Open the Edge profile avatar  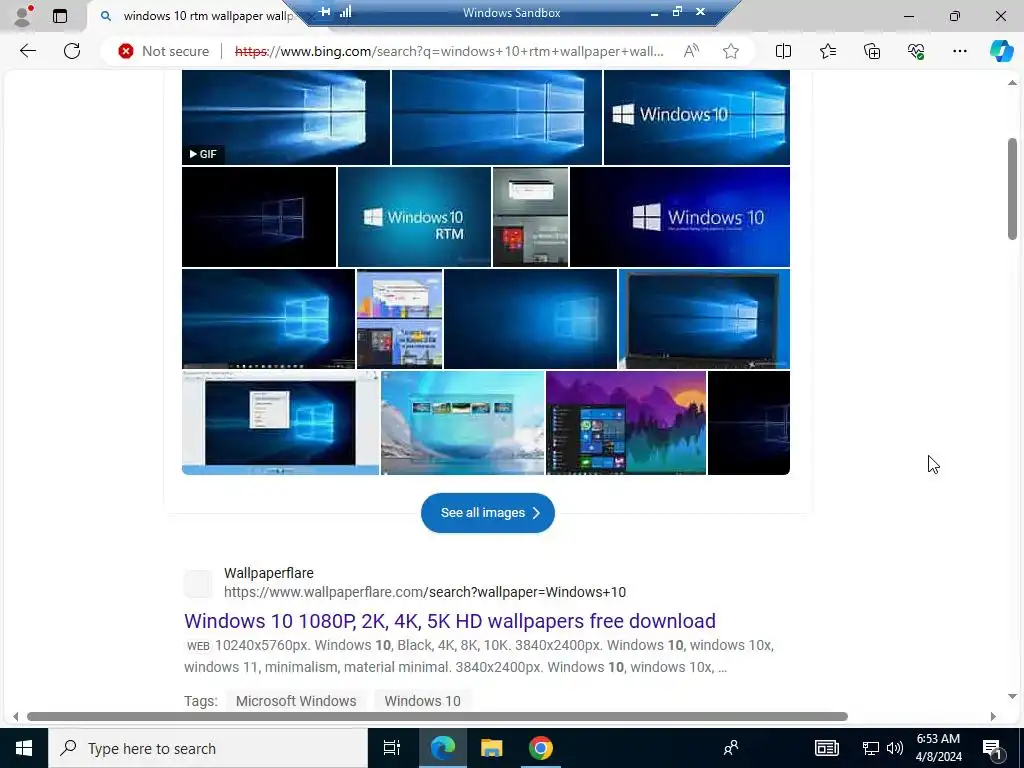[22, 16]
